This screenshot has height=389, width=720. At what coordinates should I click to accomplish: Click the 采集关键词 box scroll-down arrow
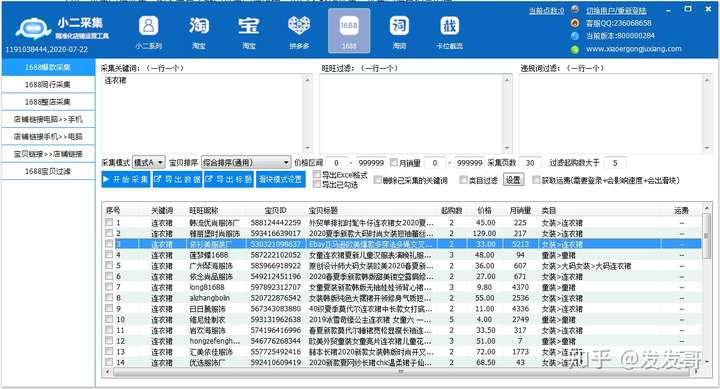pos(308,148)
